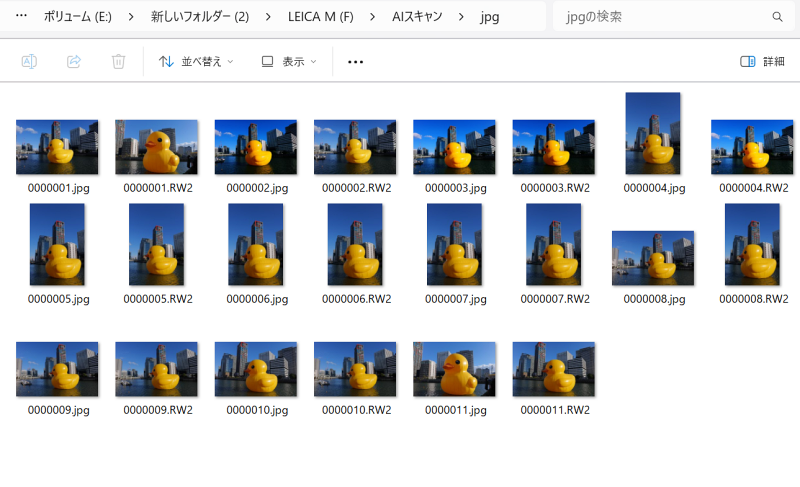The height and width of the screenshot is (487, 800).
Task: Expand chevron after LEICA M (F)
Action: (x=372, y=17)
